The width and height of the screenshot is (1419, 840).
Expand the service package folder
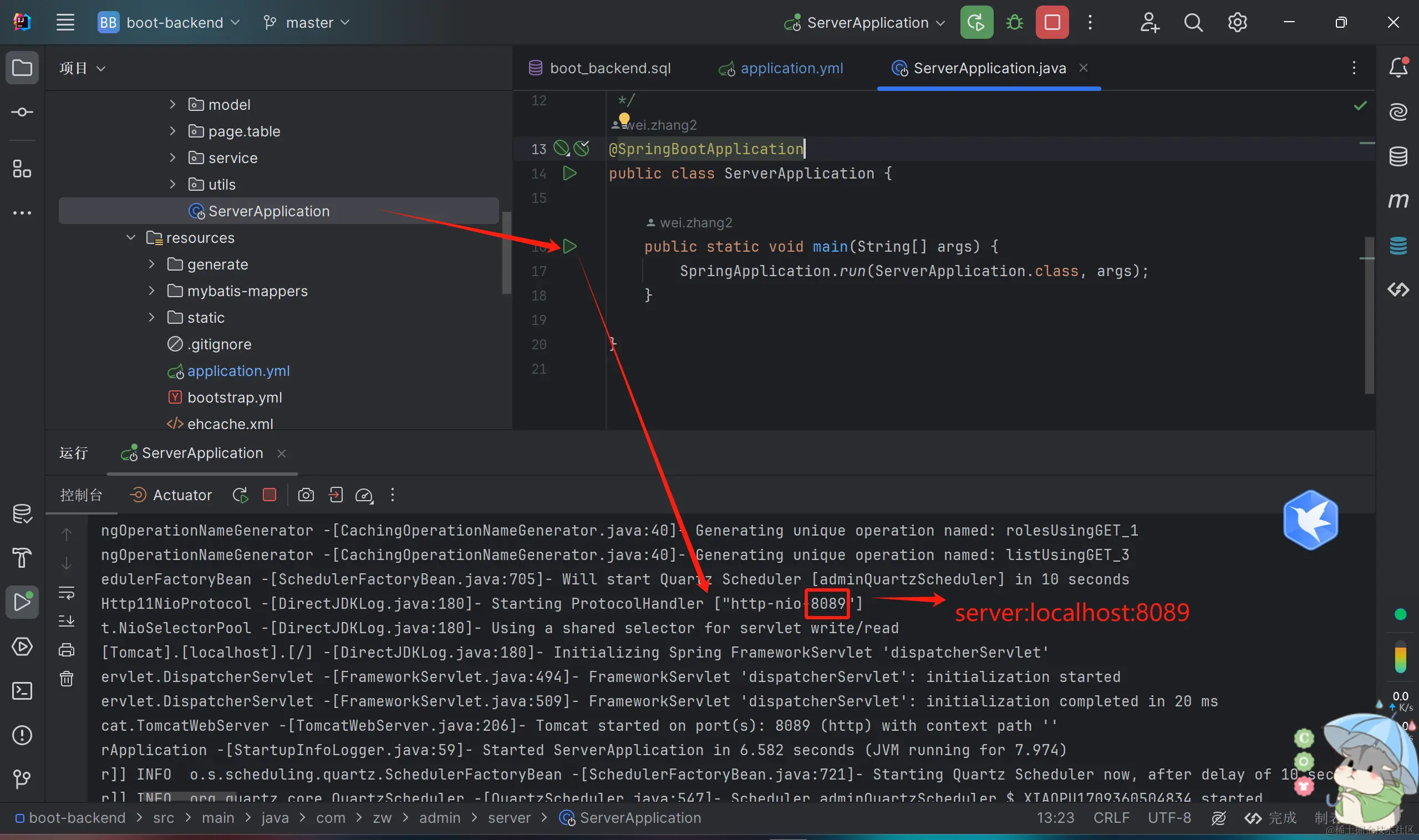pyautogui.click(x=172, y=157)
